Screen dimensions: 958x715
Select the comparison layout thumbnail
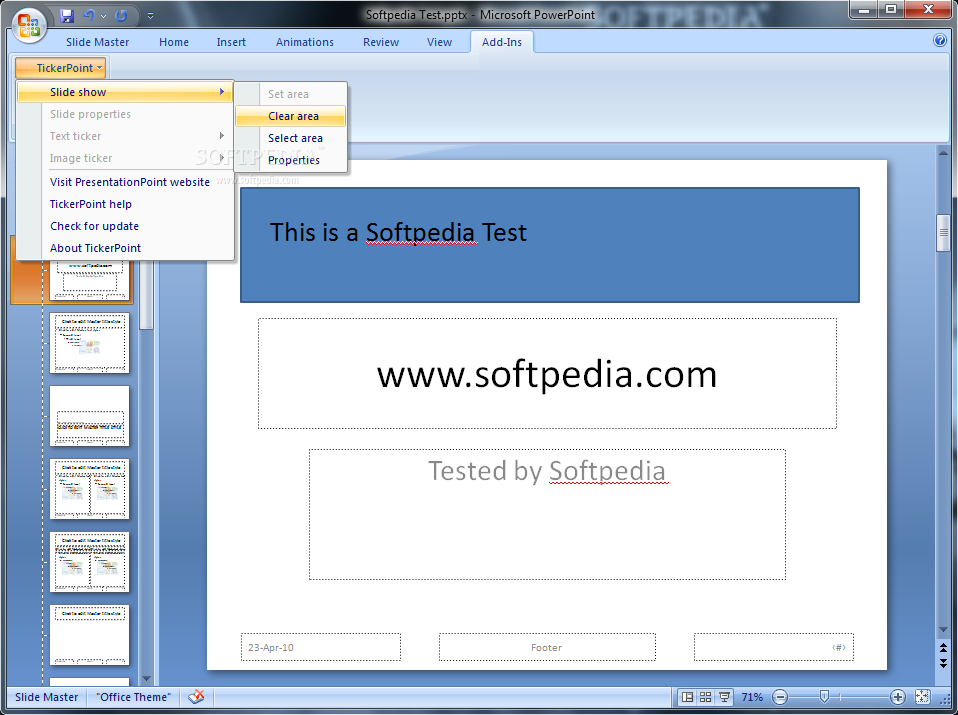tap(89, 562)
